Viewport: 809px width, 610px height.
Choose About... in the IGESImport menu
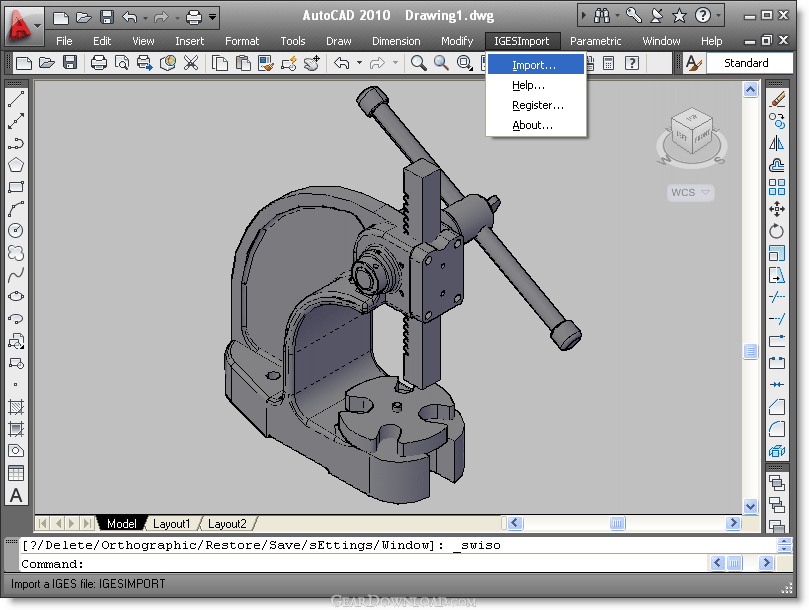coord(536,125)
